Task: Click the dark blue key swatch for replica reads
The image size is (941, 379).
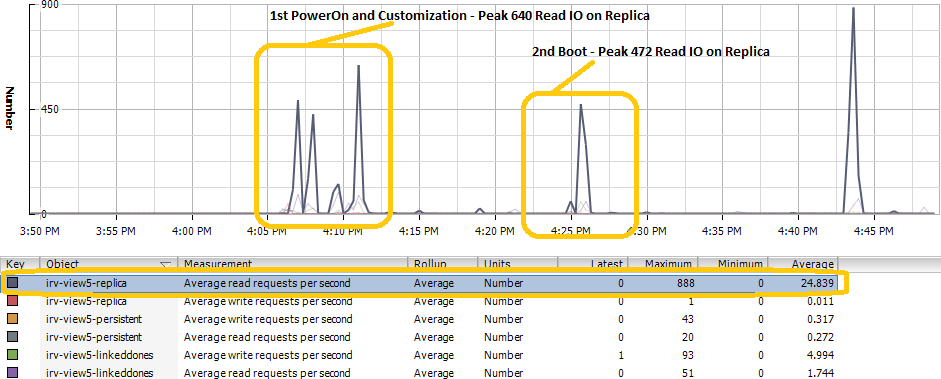Action: (13, 283)
